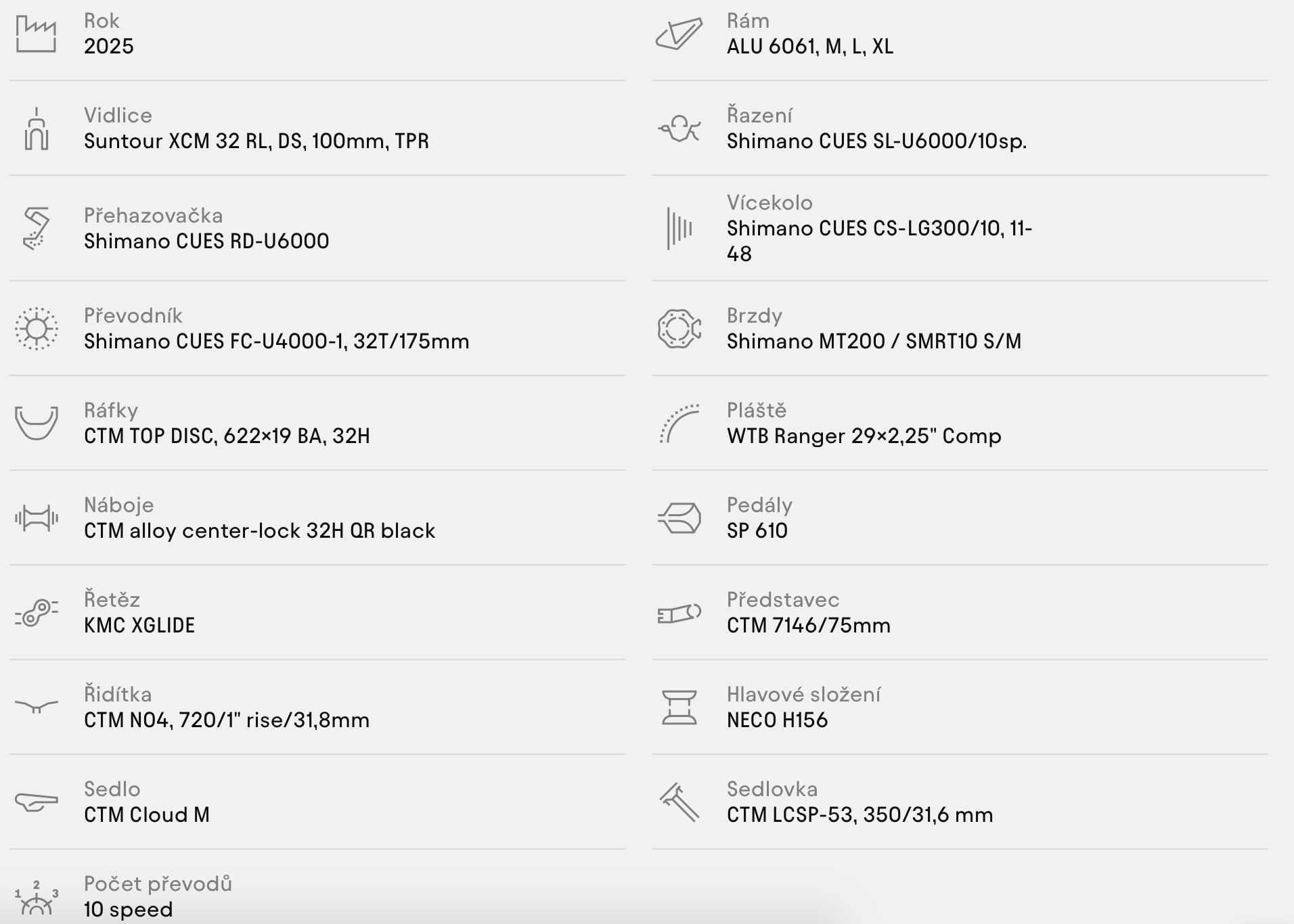
Task: Click the Rok label
Action: tap(102, 21)
